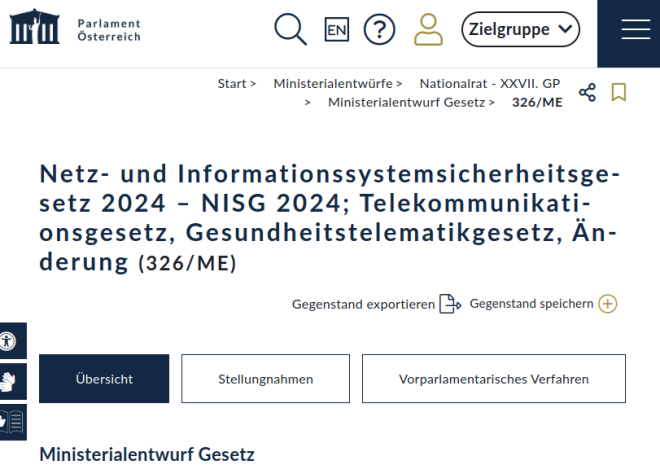Expand the Zielgruppe dropdown
The height and width of the screenshot is (465, 660).
coord(521,29)
